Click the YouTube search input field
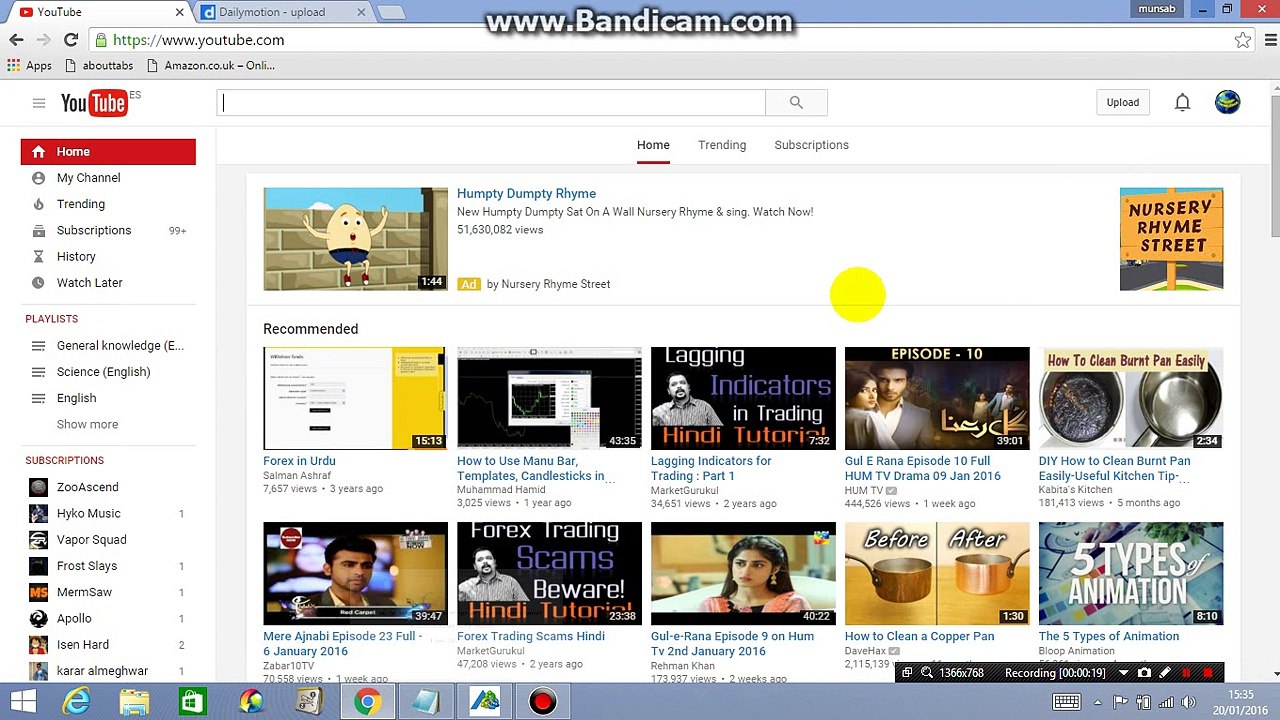This screenshot has height=720, width=1280. click(x=491, y=102)
